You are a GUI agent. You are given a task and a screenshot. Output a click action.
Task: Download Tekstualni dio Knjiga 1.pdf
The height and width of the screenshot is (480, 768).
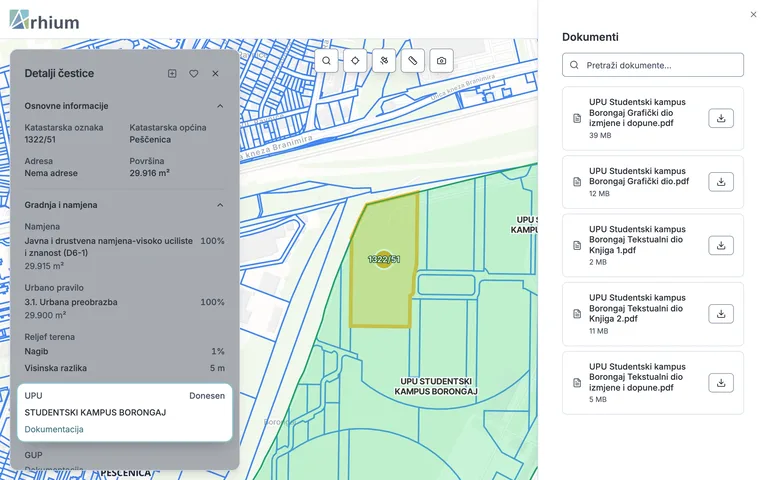721,245
